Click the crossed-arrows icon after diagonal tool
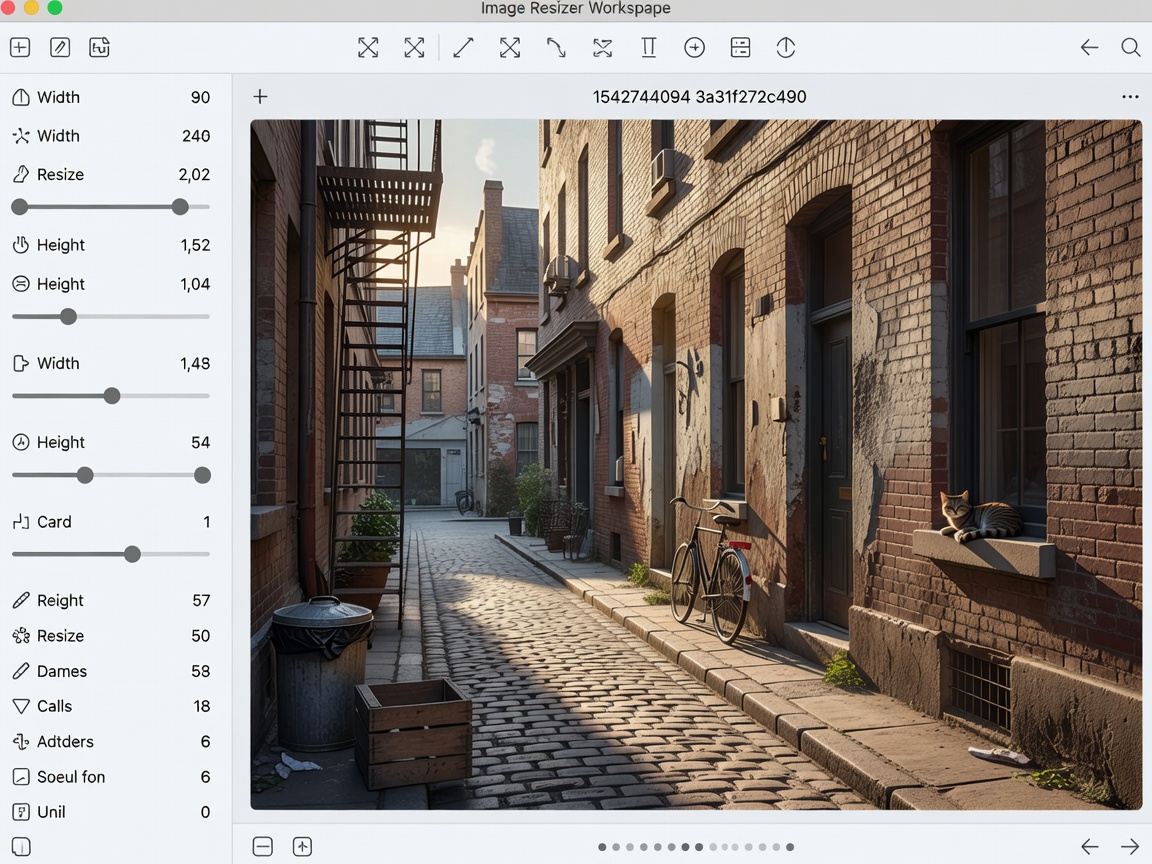The width and height of the screenshot is (1152, 864). pos(510,48)
